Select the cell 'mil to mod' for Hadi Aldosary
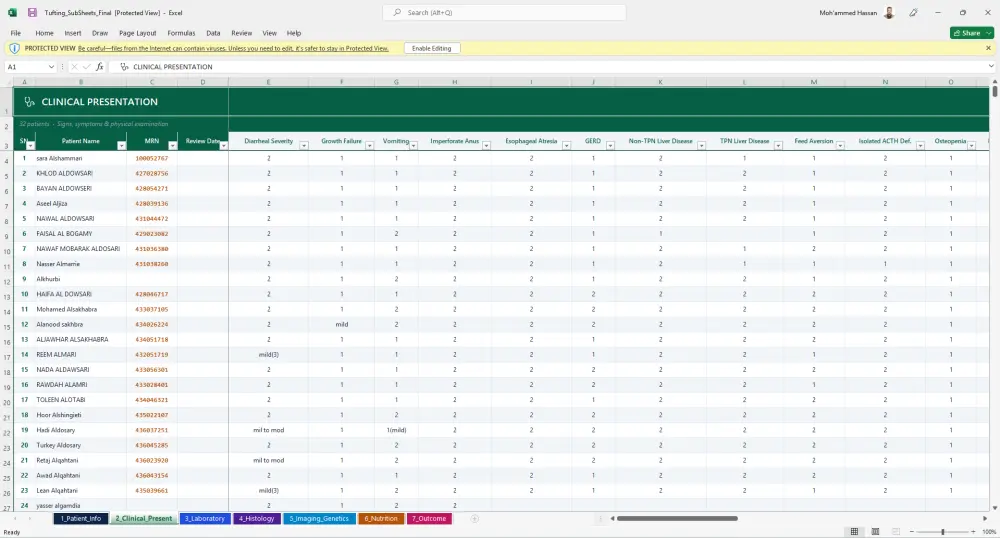This screenshot has height=538, width=1000. tap(268, 430)
